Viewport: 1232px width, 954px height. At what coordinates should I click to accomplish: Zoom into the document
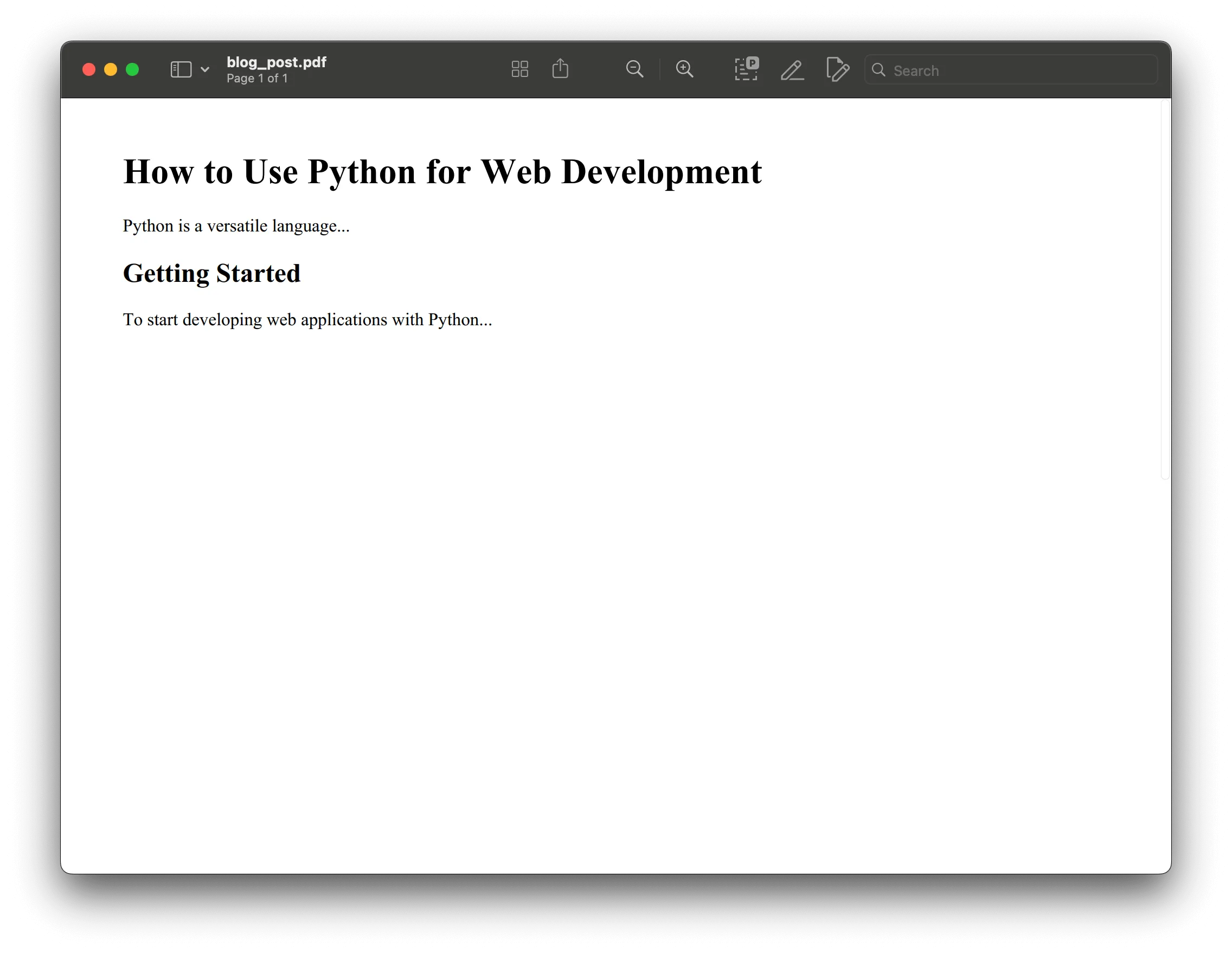point(684,69)
